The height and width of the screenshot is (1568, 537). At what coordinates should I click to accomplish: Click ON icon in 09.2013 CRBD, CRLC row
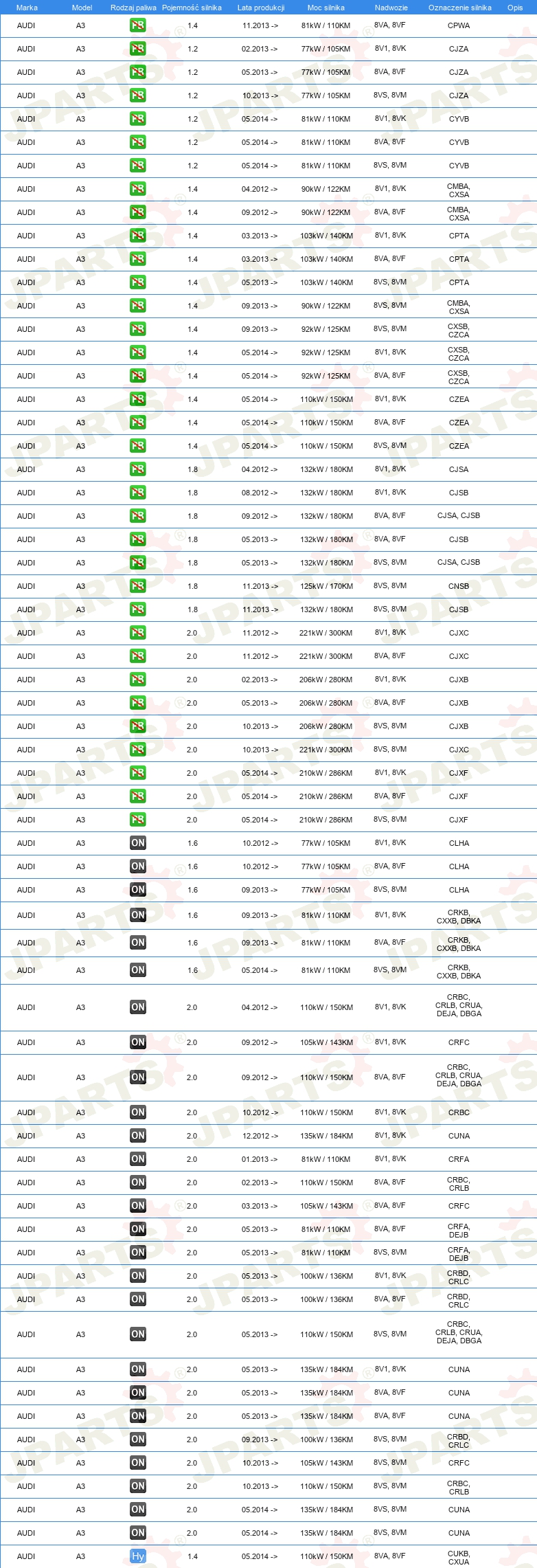point(137,1440)
